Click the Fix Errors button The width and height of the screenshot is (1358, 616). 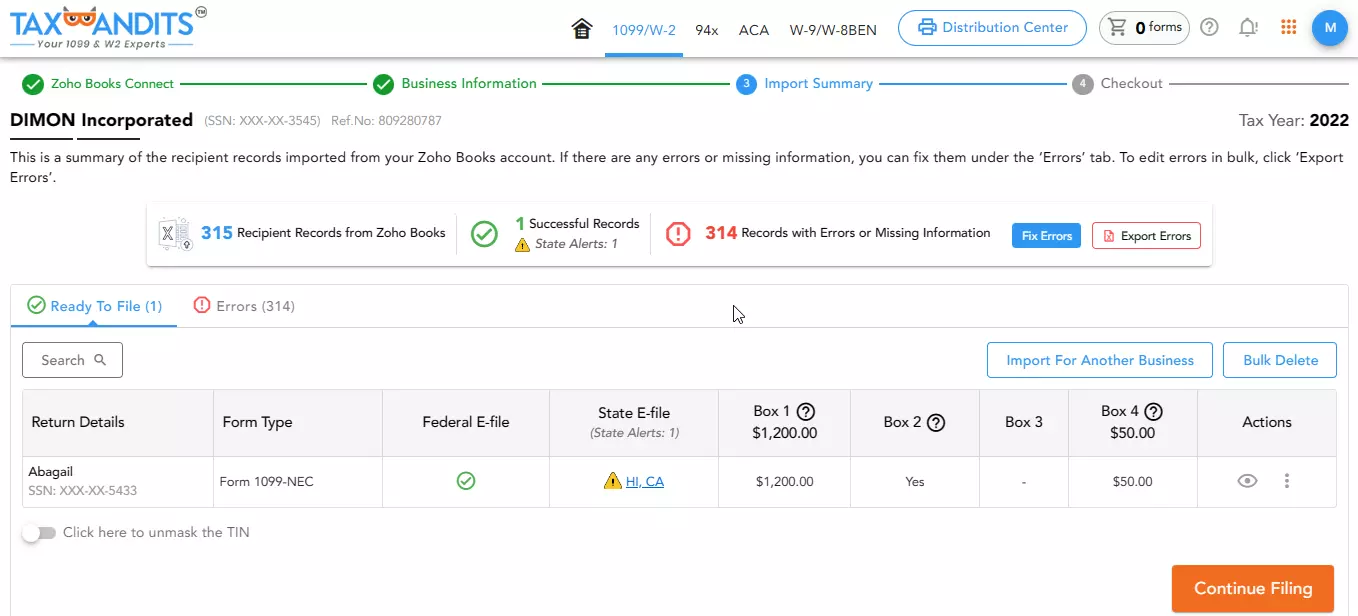1046,236
